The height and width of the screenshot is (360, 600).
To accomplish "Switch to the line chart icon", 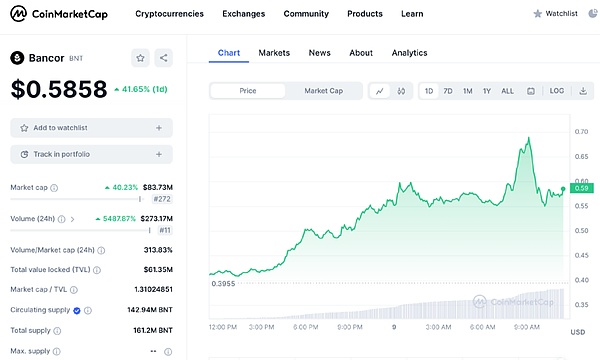I will click(x=380, y=91).
